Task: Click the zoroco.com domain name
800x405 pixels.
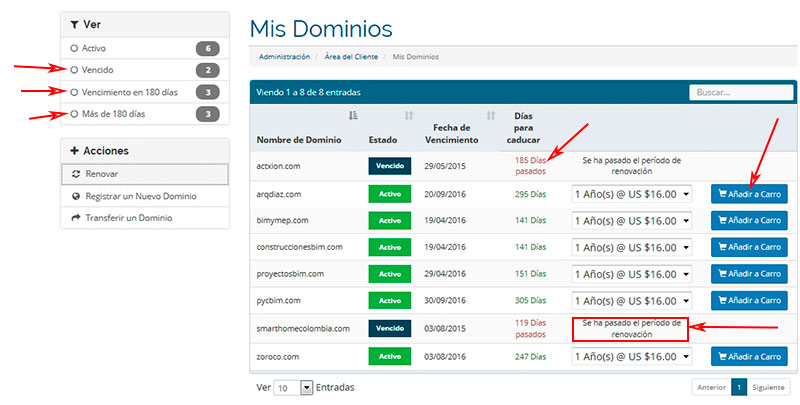Action: (x=278, y=357)
